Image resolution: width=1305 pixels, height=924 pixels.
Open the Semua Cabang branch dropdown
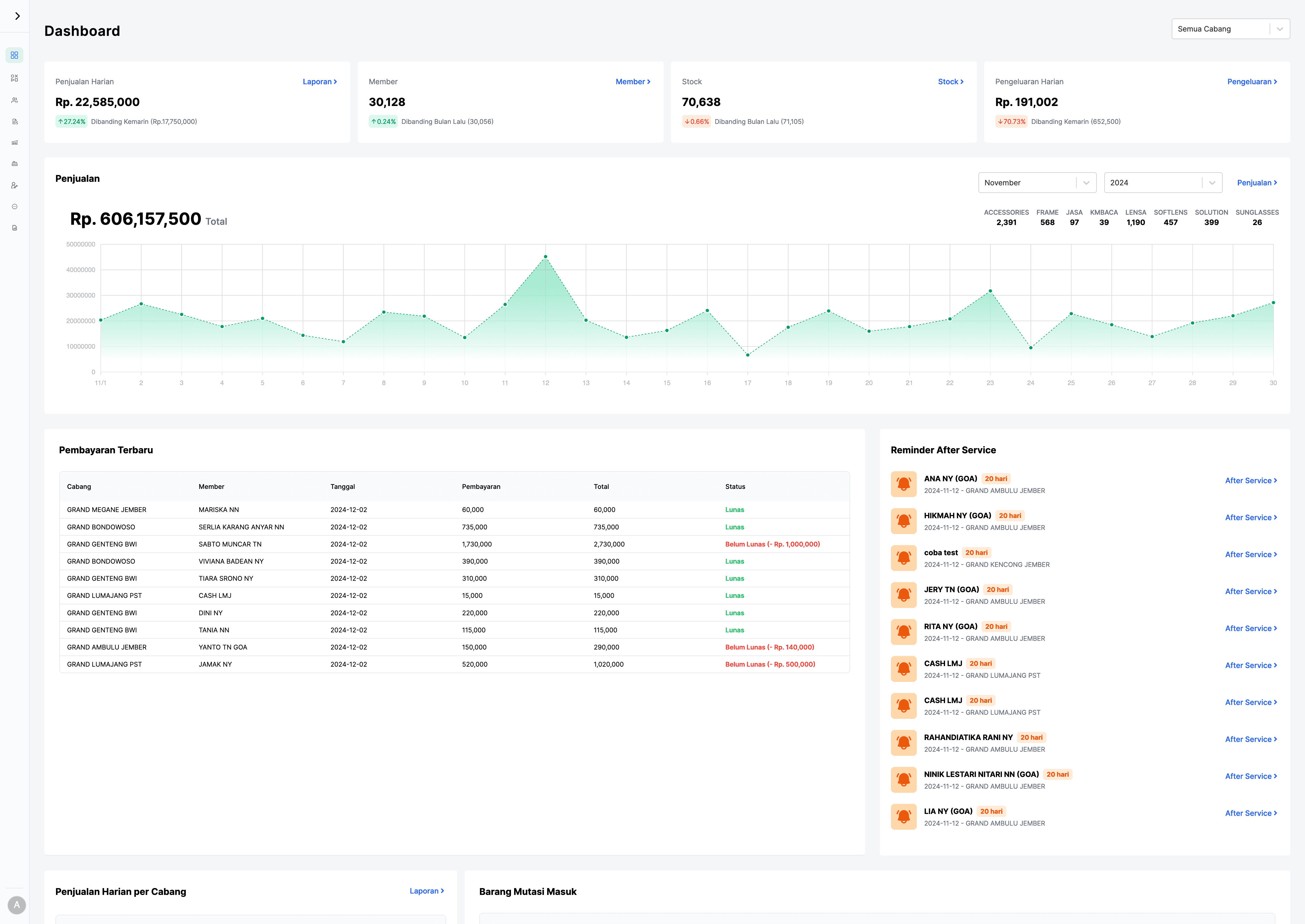[x=1231, y=29]
